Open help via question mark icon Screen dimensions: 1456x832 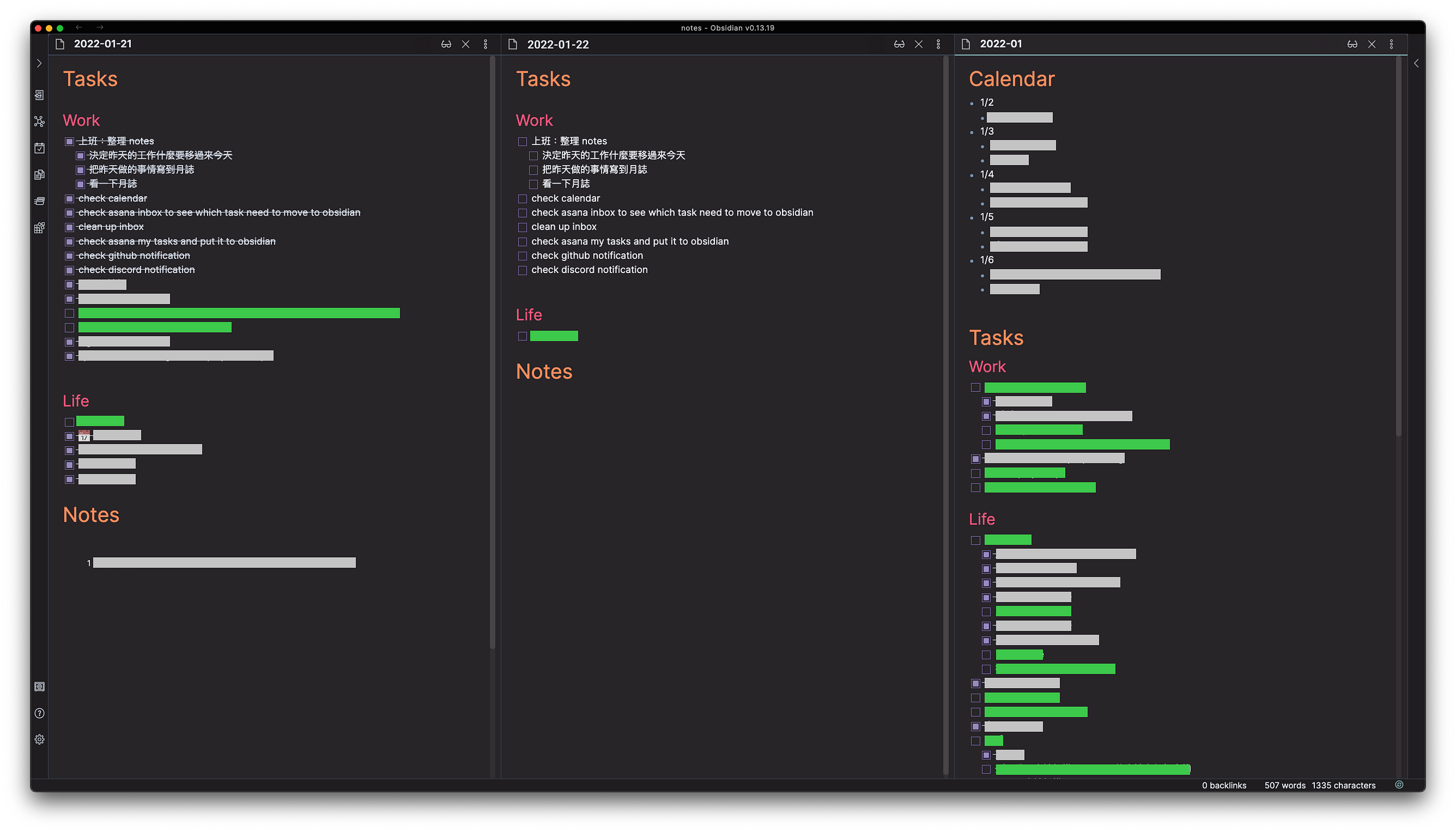pyautogui.click(x=39, y=713)
